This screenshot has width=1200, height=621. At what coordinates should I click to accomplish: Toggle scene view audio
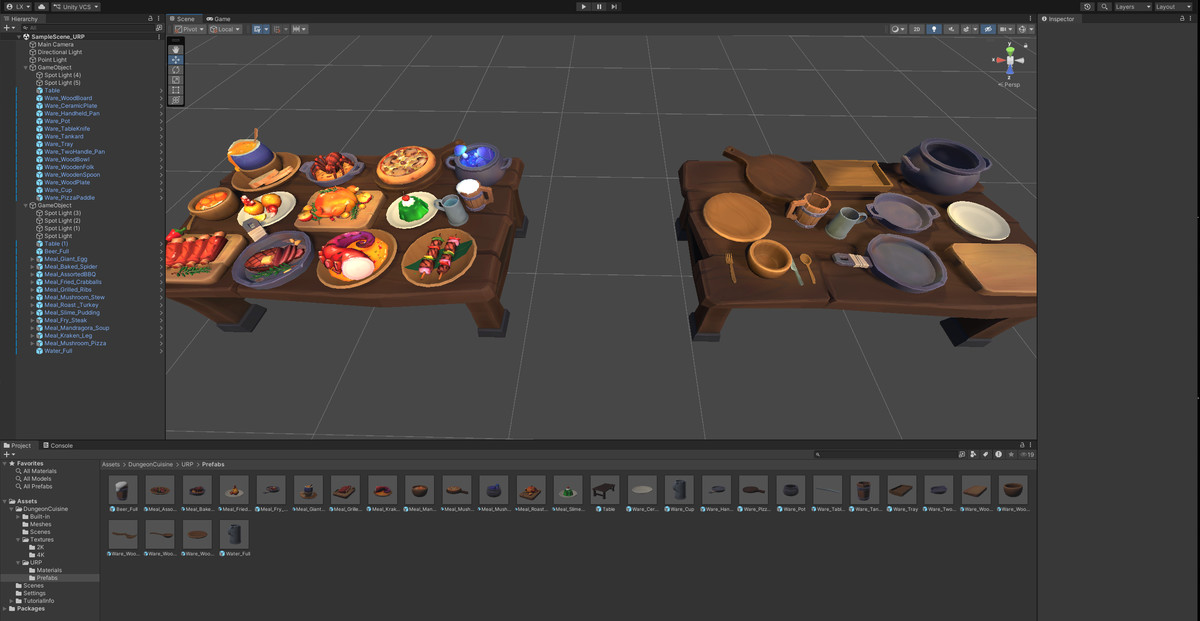coord(951,28)
